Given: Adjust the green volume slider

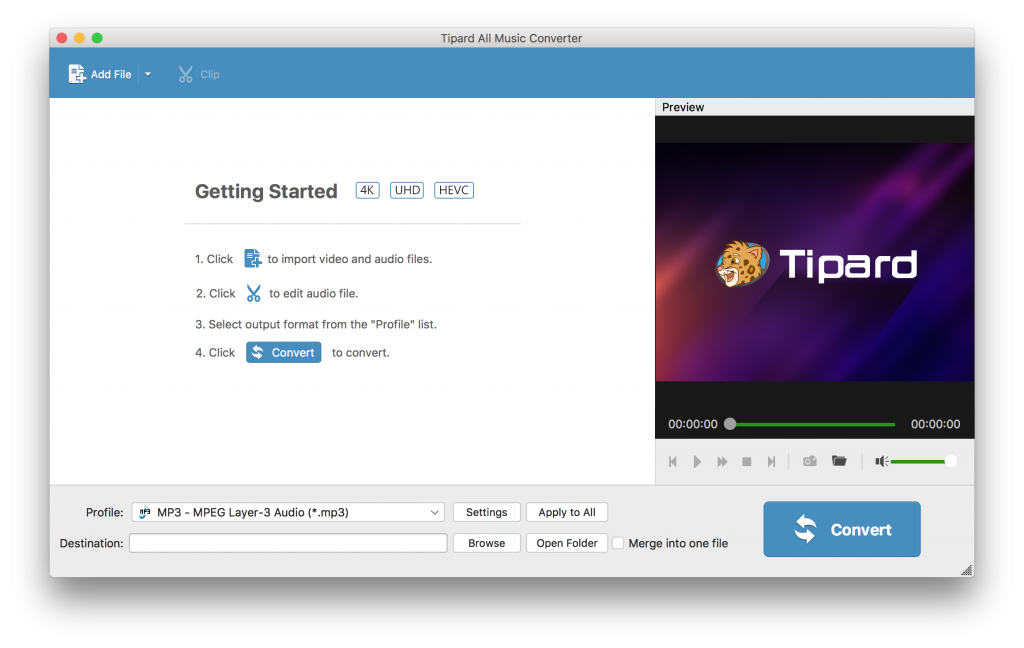Looking at the screenshot, I should coord(925,461).
